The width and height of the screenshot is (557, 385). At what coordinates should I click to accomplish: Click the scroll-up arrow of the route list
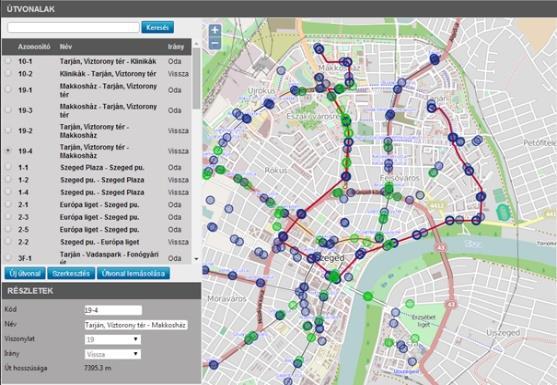coord(196,43)
